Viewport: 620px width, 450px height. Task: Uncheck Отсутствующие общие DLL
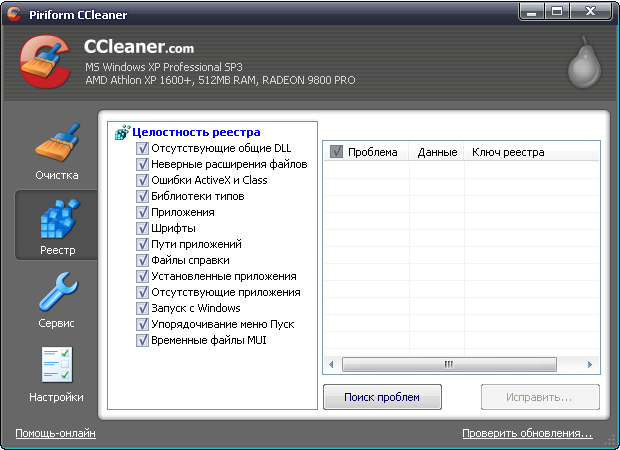click(142, 148)
